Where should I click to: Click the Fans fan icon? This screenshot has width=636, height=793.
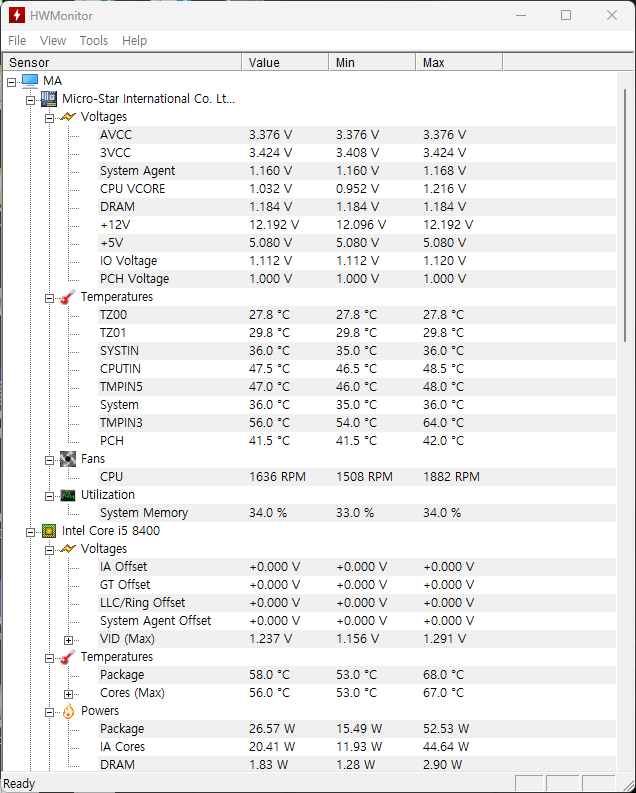click(68, 459)
